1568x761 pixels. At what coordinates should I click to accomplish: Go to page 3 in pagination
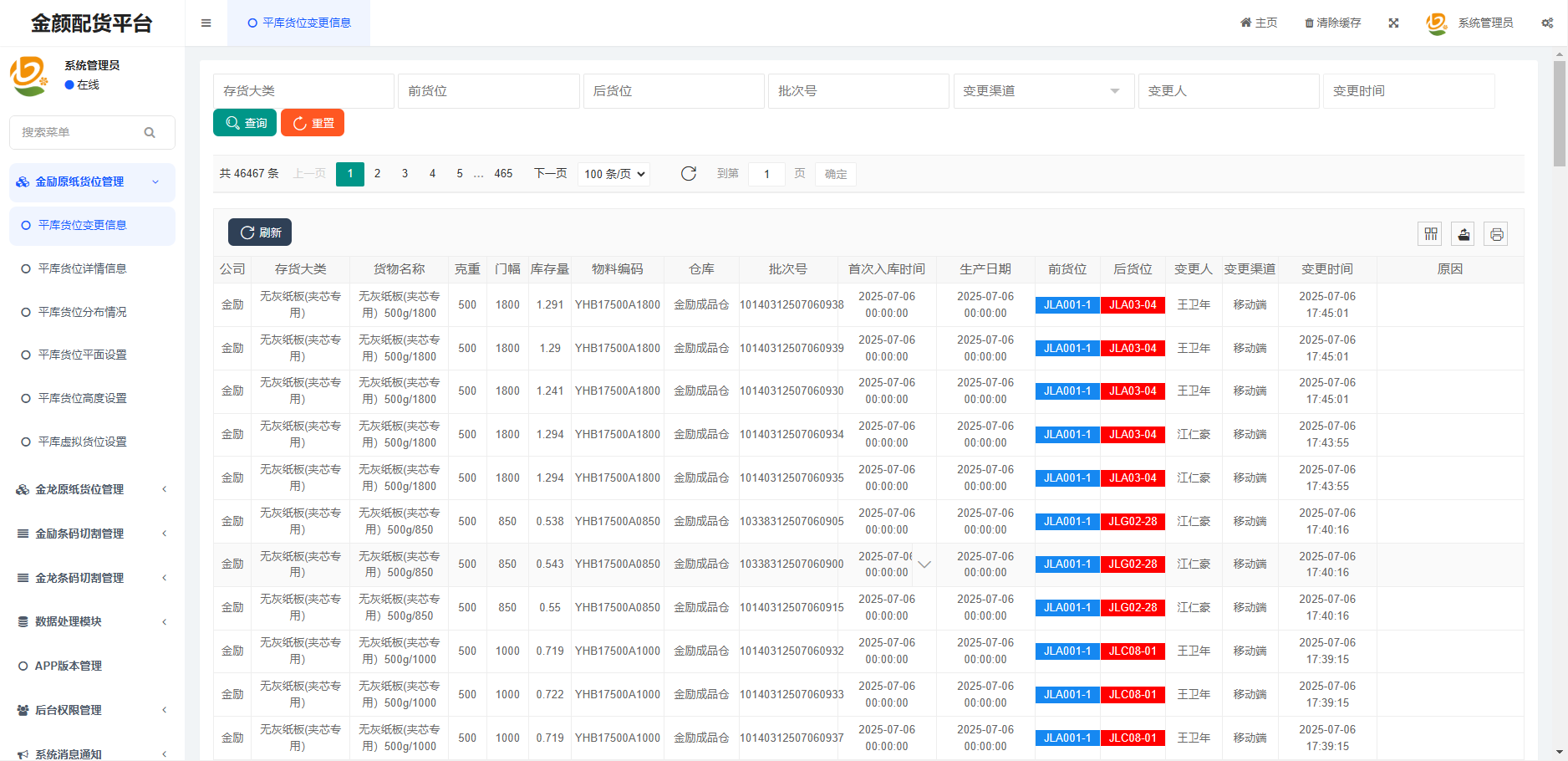(x=405, y=174)
